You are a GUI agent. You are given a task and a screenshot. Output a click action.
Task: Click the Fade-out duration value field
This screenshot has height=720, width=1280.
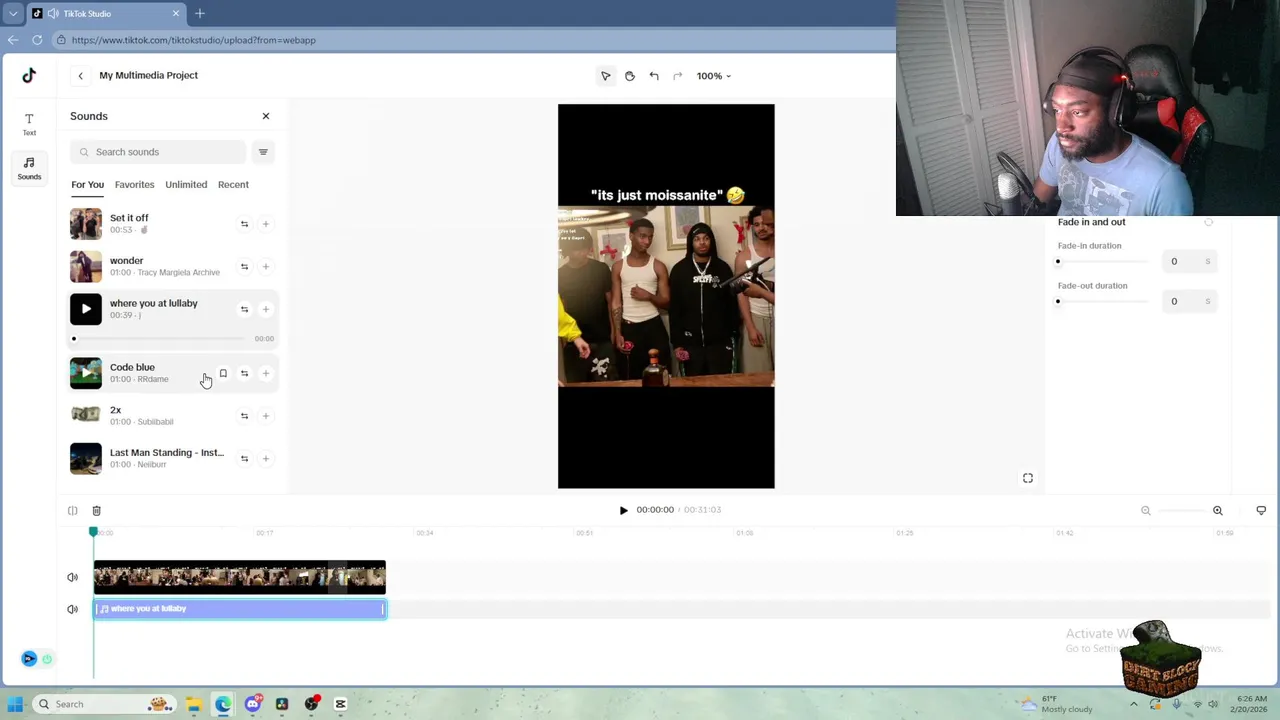click(1189, 301)
